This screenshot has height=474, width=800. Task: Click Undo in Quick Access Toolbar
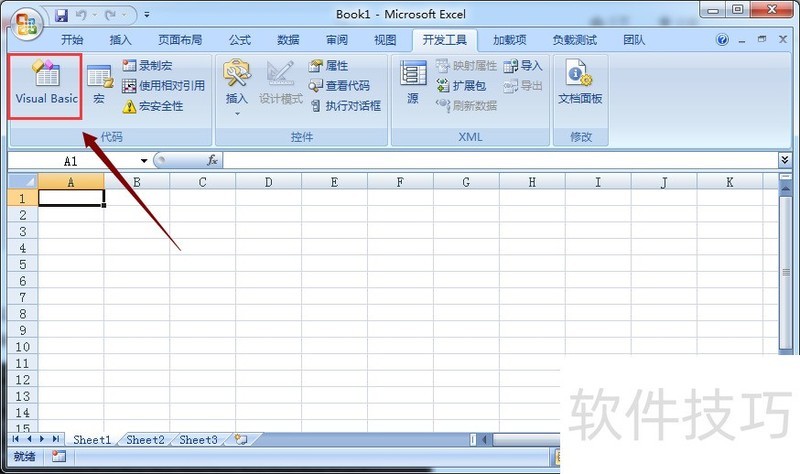pos(81,15)
